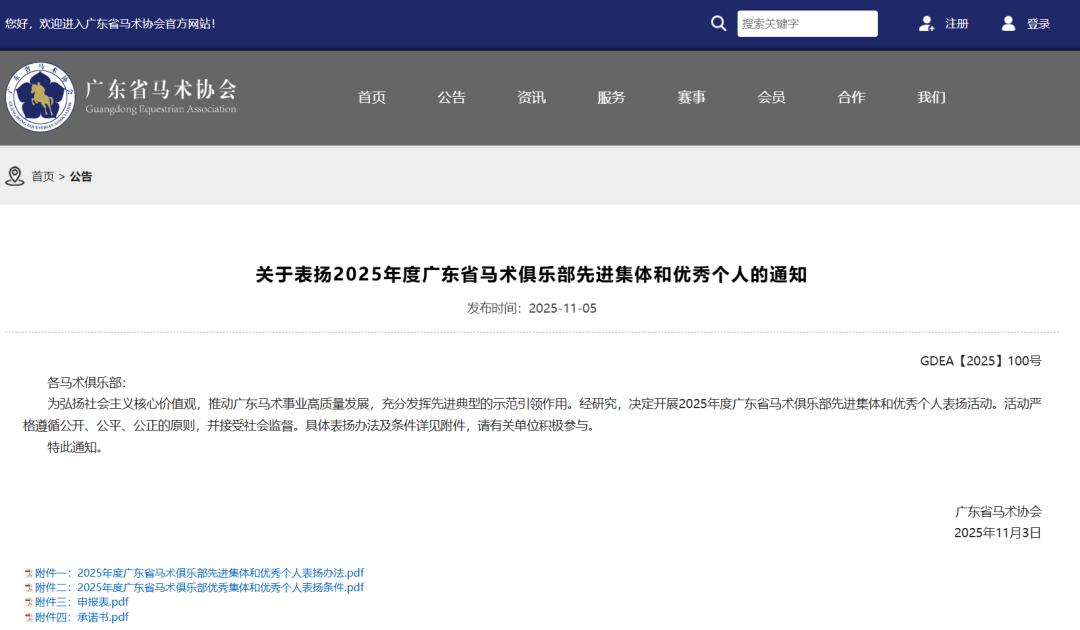Select 公告 in the navigation bar
This screenshot has width=1080, height=630.
point(452,97)
